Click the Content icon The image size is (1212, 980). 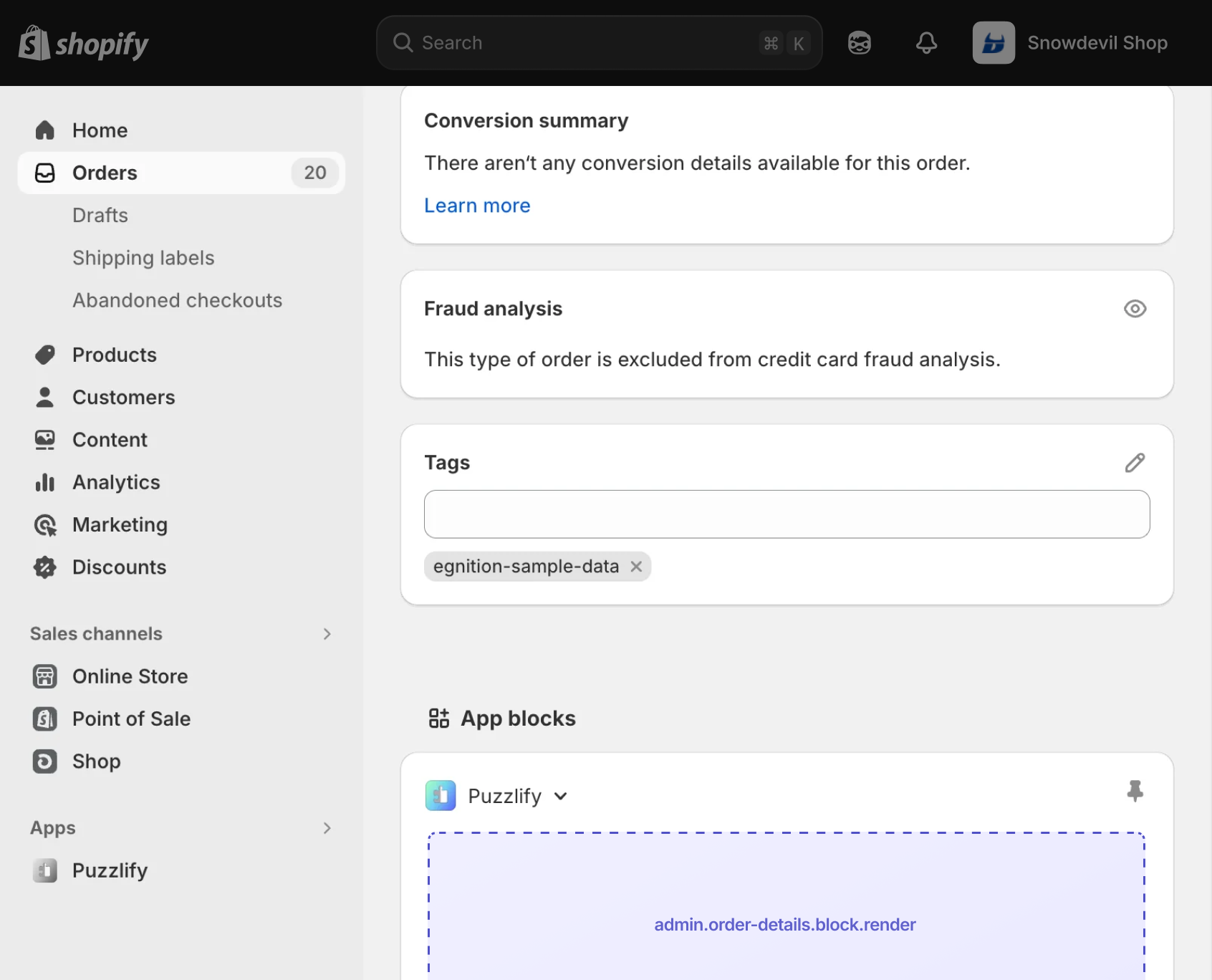point(45,440)
